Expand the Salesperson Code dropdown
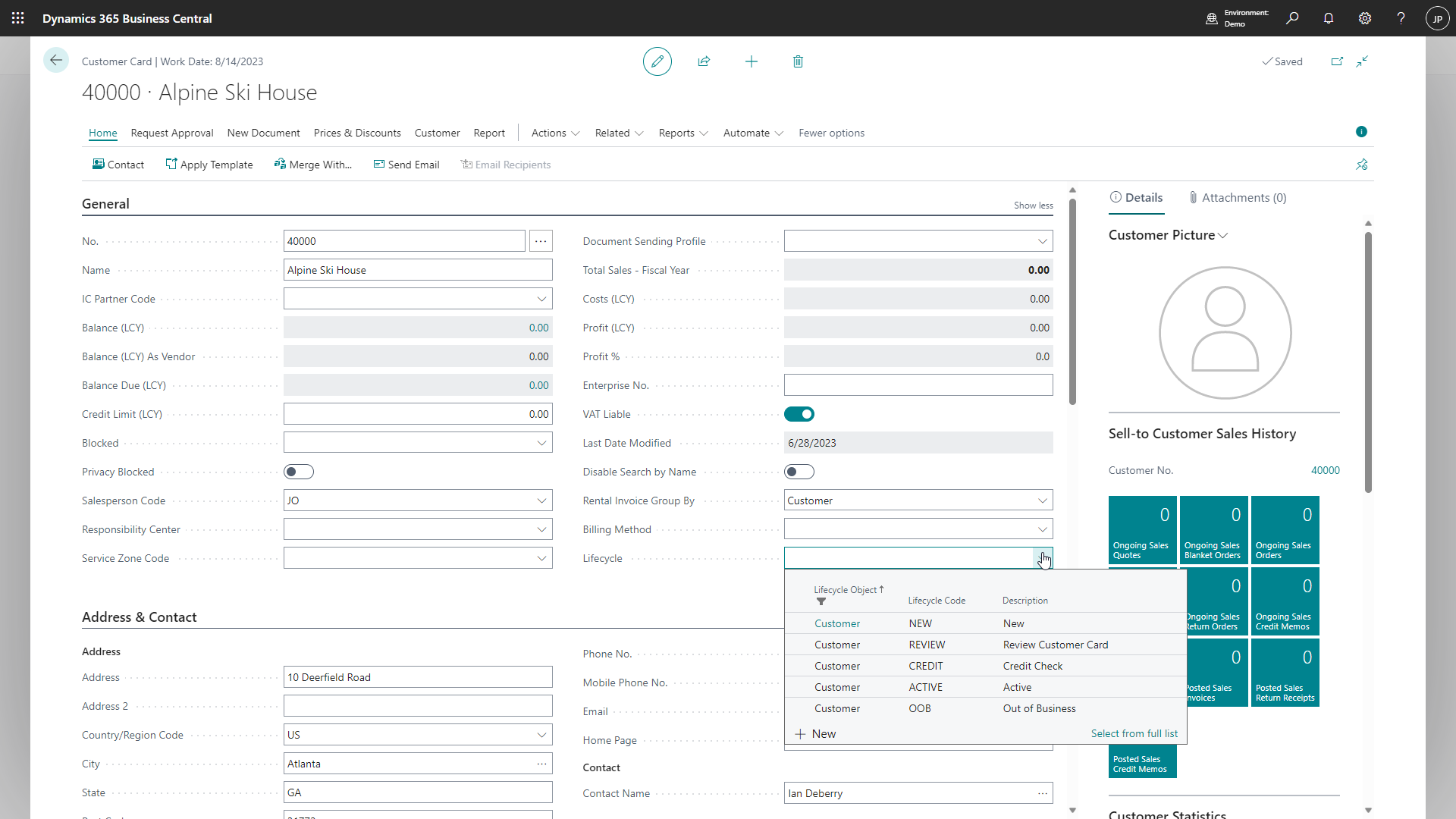This screenshot has height=819, width=1456. [x=541, y=500]
